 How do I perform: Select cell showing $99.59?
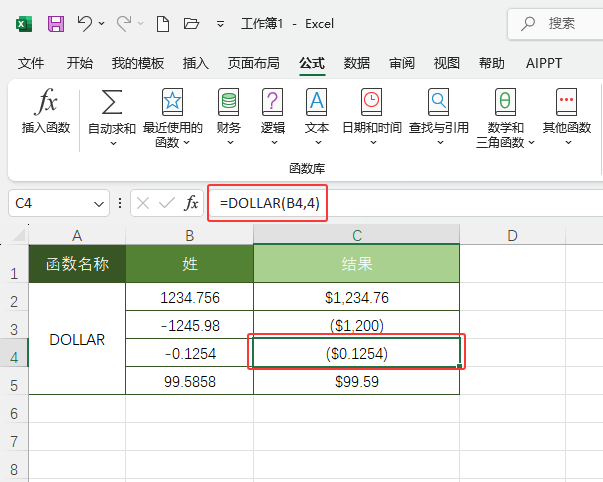356,381
